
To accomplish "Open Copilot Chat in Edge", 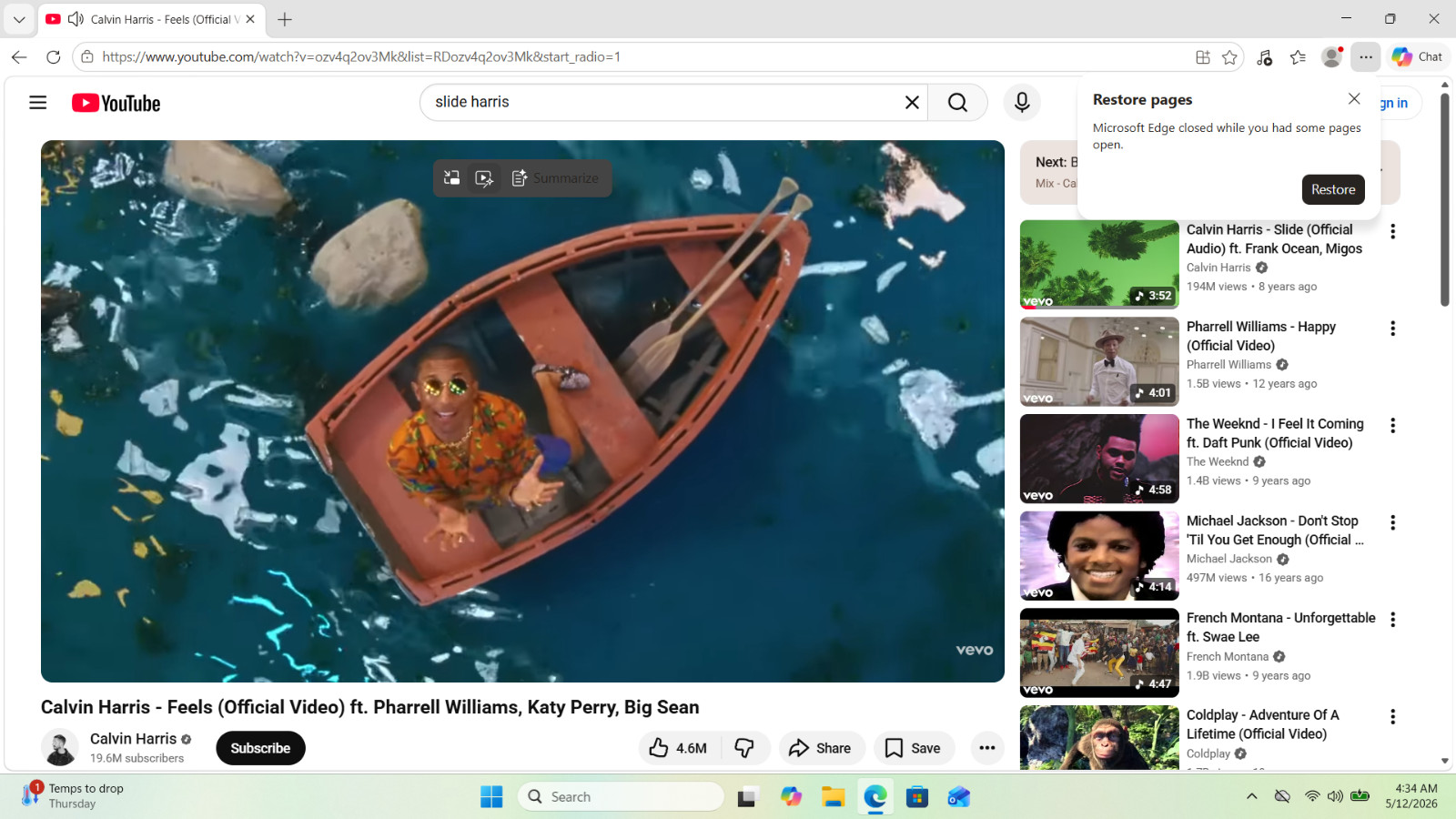I will 1418,56.
